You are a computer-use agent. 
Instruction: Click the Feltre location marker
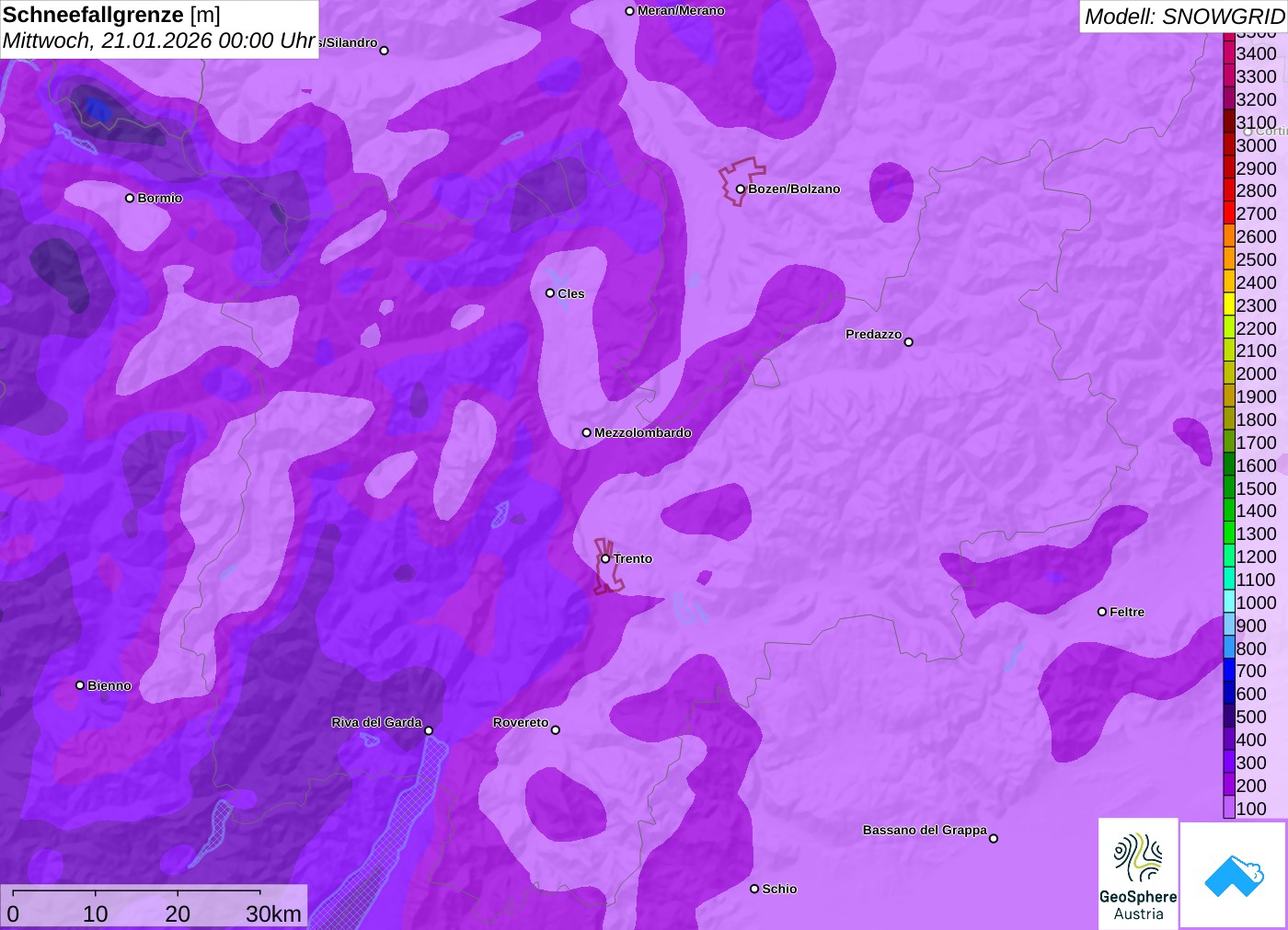point(1102,612)
